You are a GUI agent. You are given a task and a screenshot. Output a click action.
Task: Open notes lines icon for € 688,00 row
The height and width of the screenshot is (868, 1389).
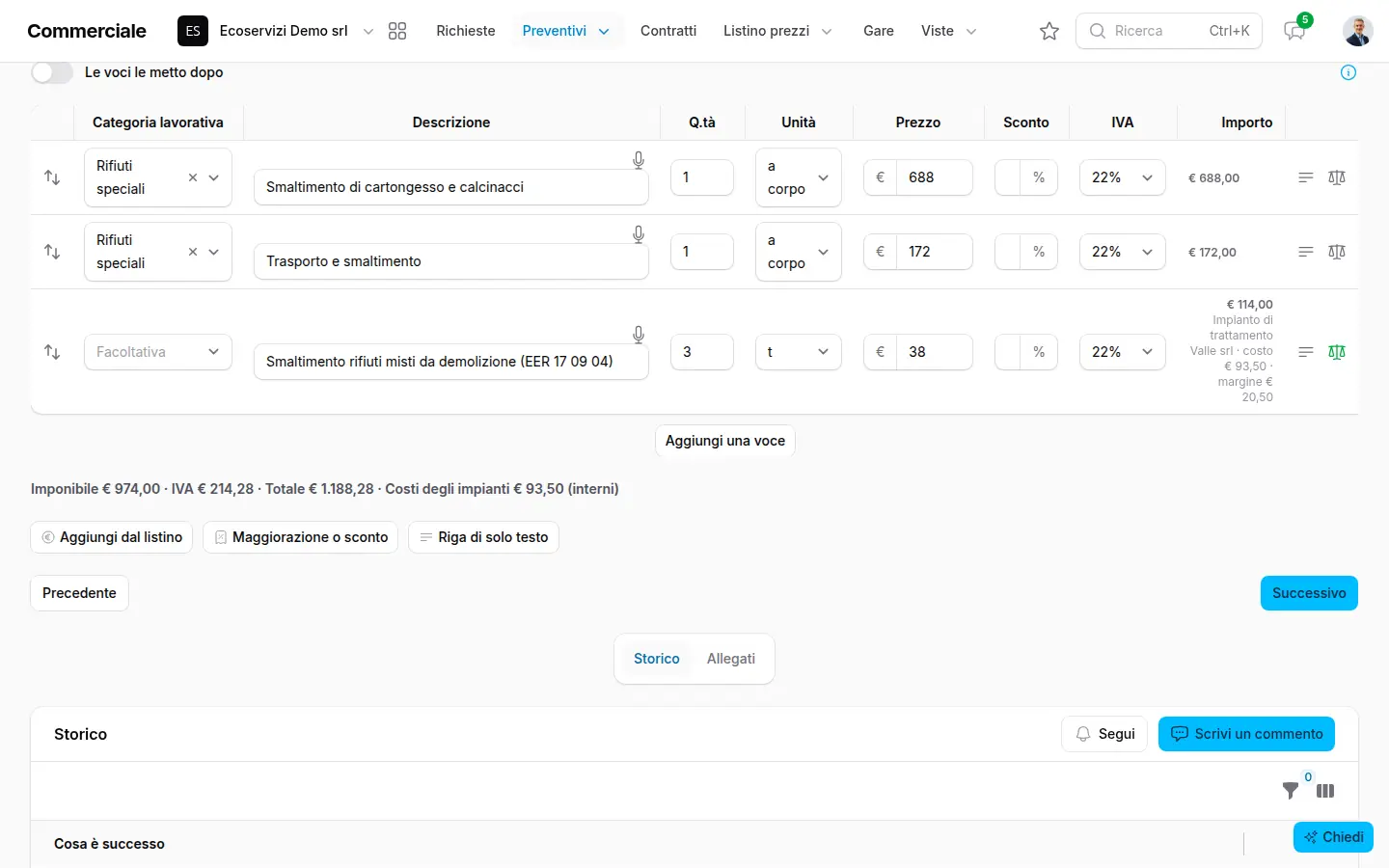pyautogui.click(x=1306, y=177)
